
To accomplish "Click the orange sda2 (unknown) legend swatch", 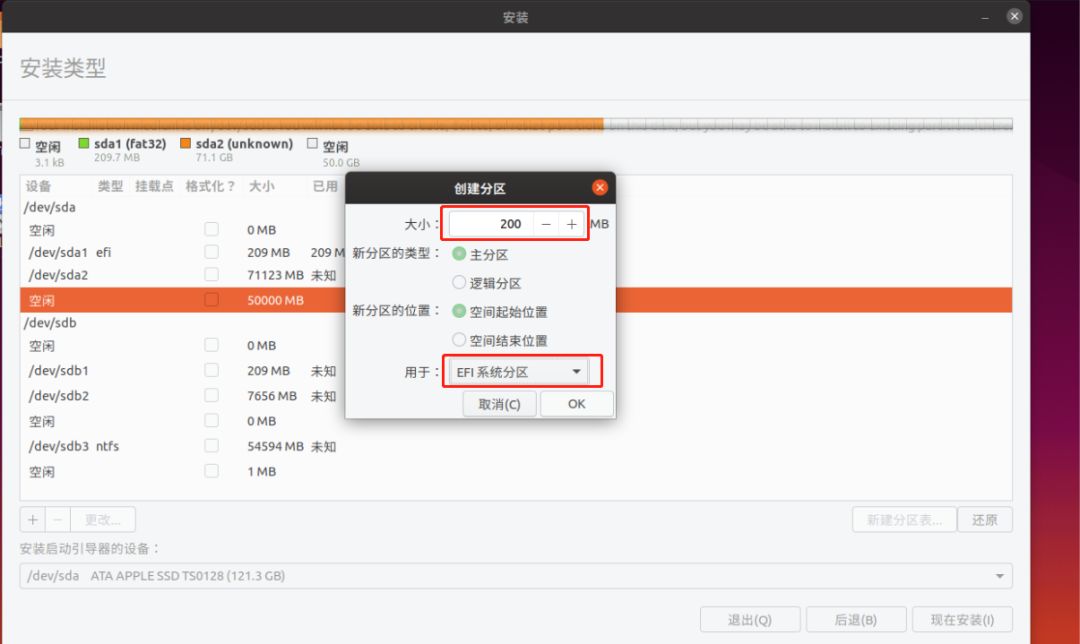I will click(185, 143).
